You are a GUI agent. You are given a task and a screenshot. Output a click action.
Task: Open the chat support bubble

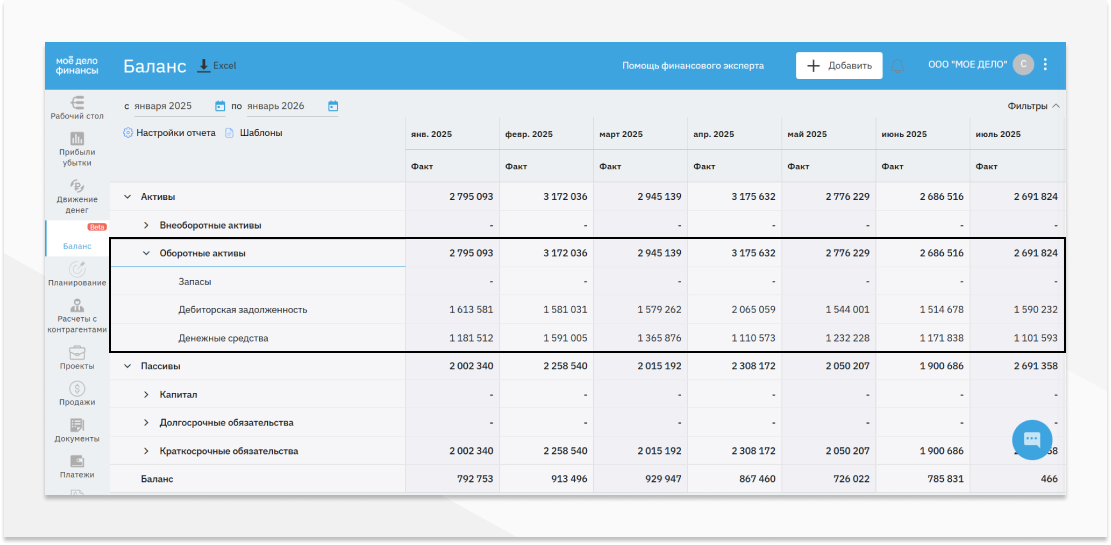(x=1032, y=440)
